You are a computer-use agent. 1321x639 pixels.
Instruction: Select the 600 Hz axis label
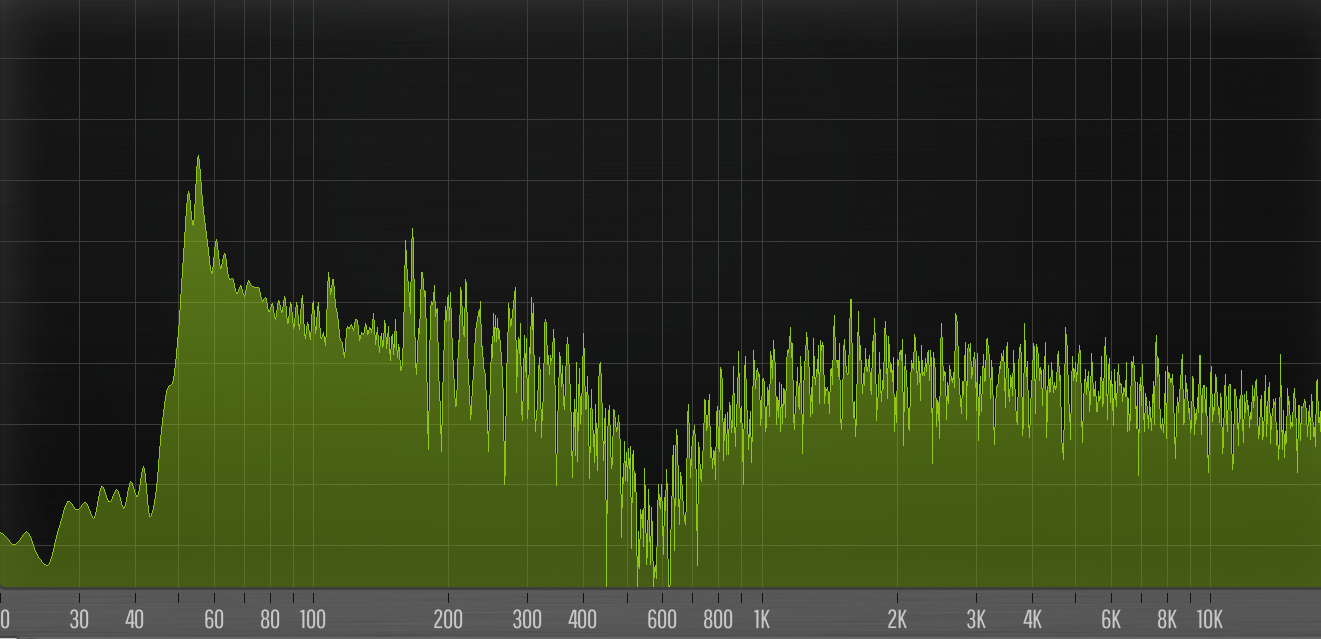[662, 619]
